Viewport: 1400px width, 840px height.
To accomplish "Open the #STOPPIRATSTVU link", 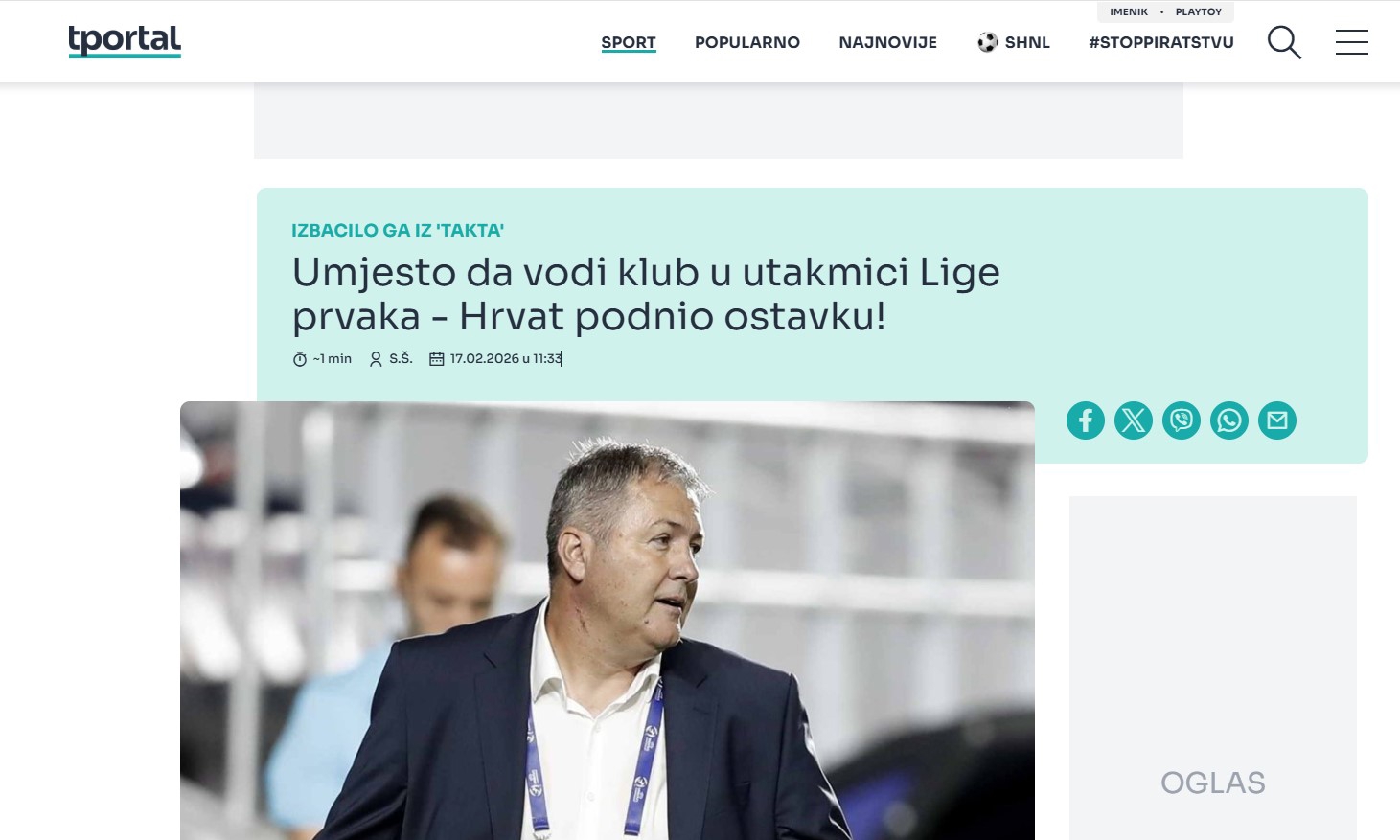I will click(1161, 42).
